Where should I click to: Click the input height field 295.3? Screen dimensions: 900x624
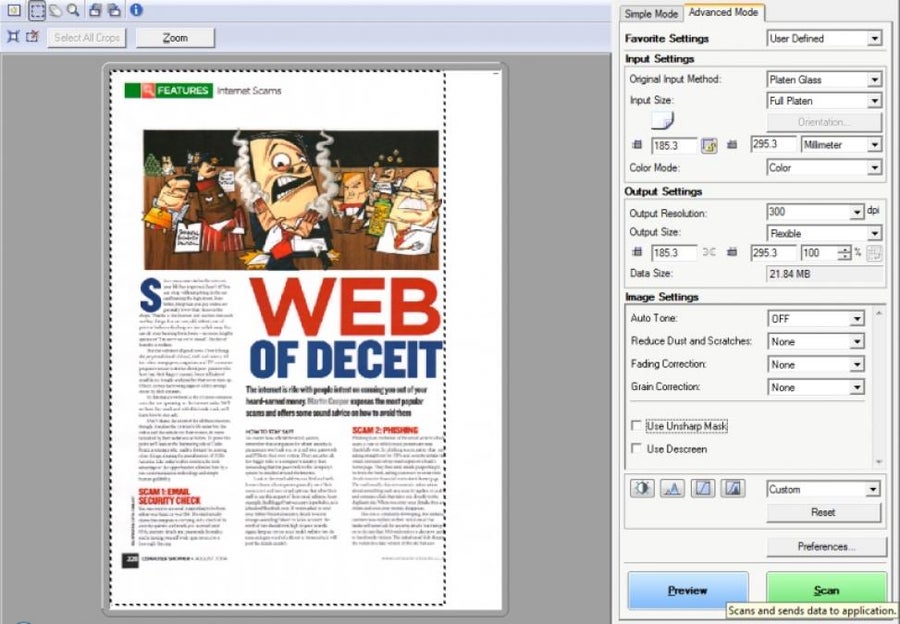pos(774,144)
